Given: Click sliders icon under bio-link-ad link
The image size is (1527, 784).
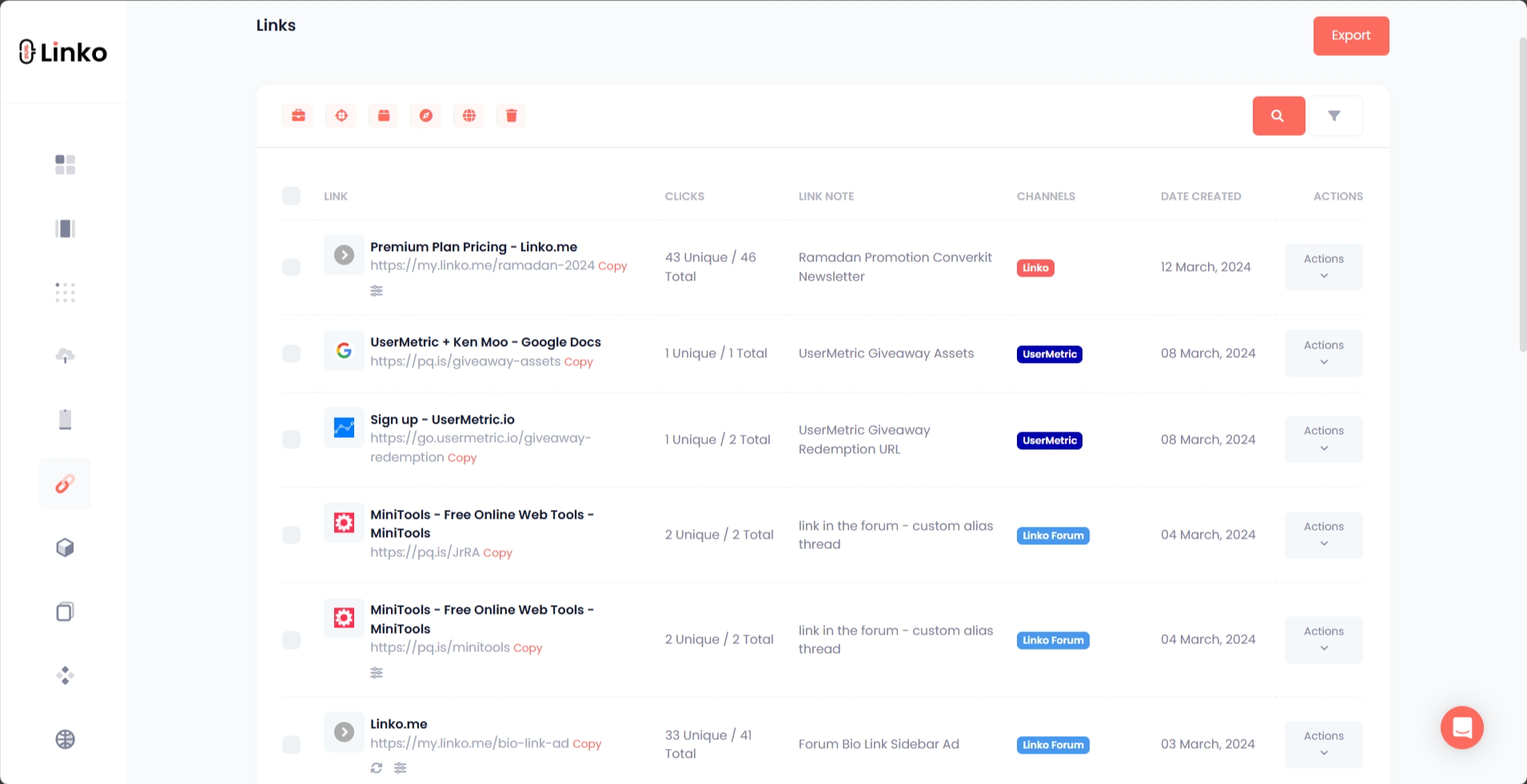Looking at the screenshot, I should click(x=401, y=768).
